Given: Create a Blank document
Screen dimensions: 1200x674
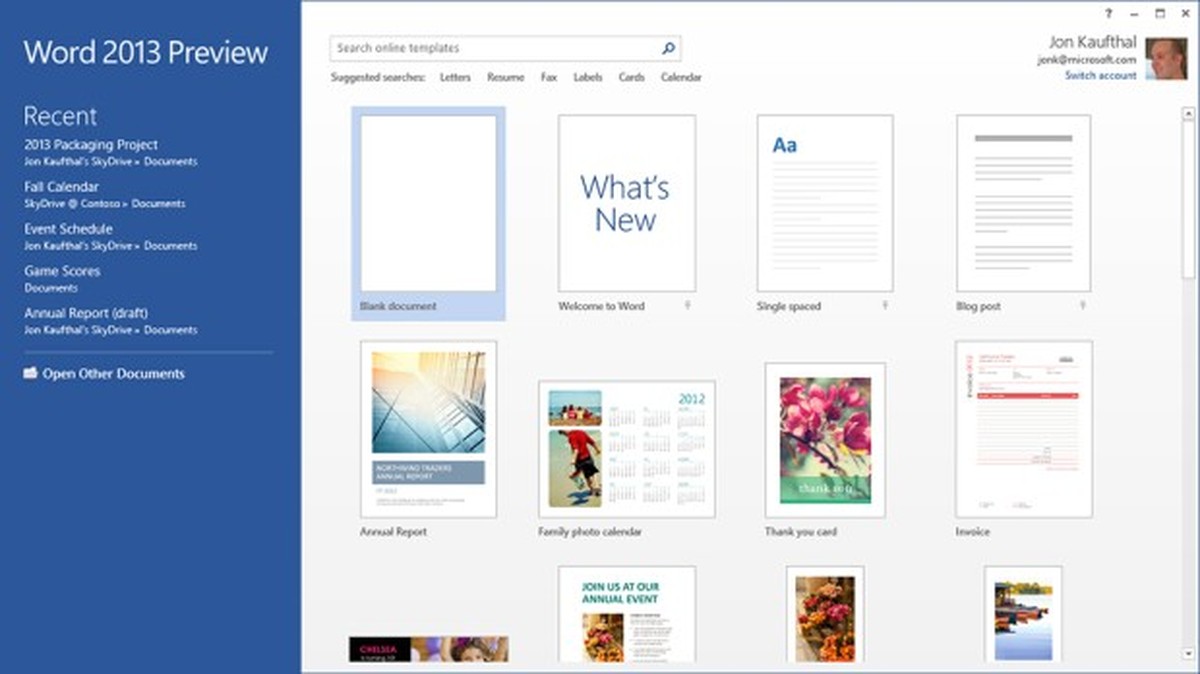Looking at the screenshot, I should [x=428, y=205].
